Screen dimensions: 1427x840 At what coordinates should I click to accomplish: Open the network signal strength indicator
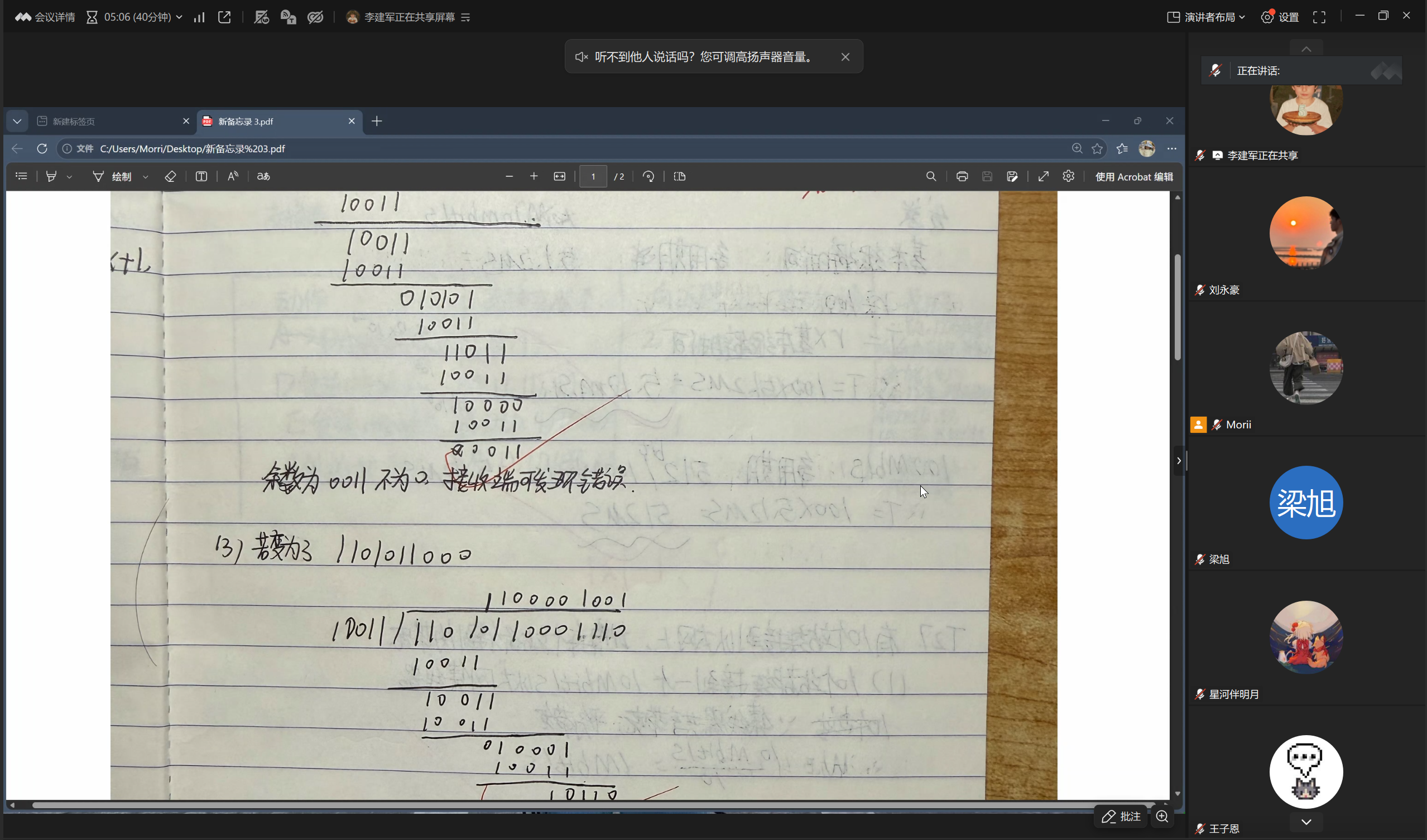[x=199, y=17]
